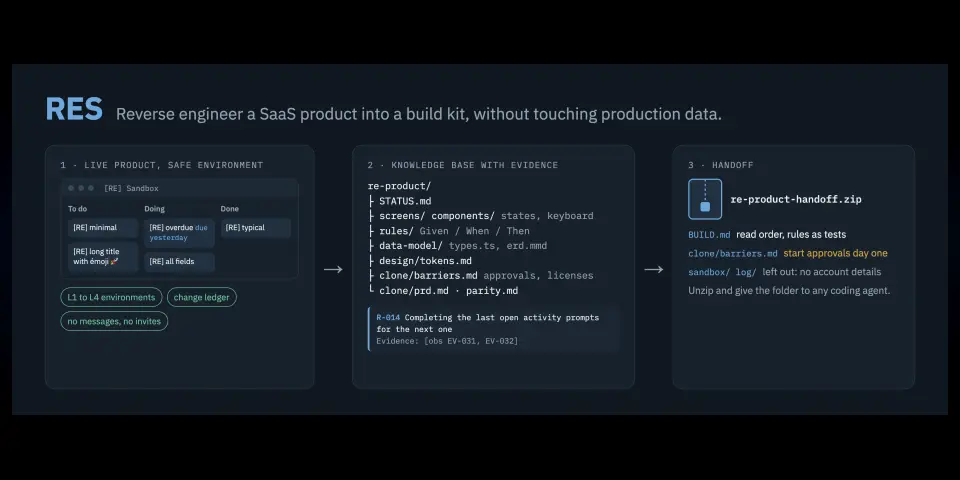Click the 'no messages, no invites' pill

point(114,321)
